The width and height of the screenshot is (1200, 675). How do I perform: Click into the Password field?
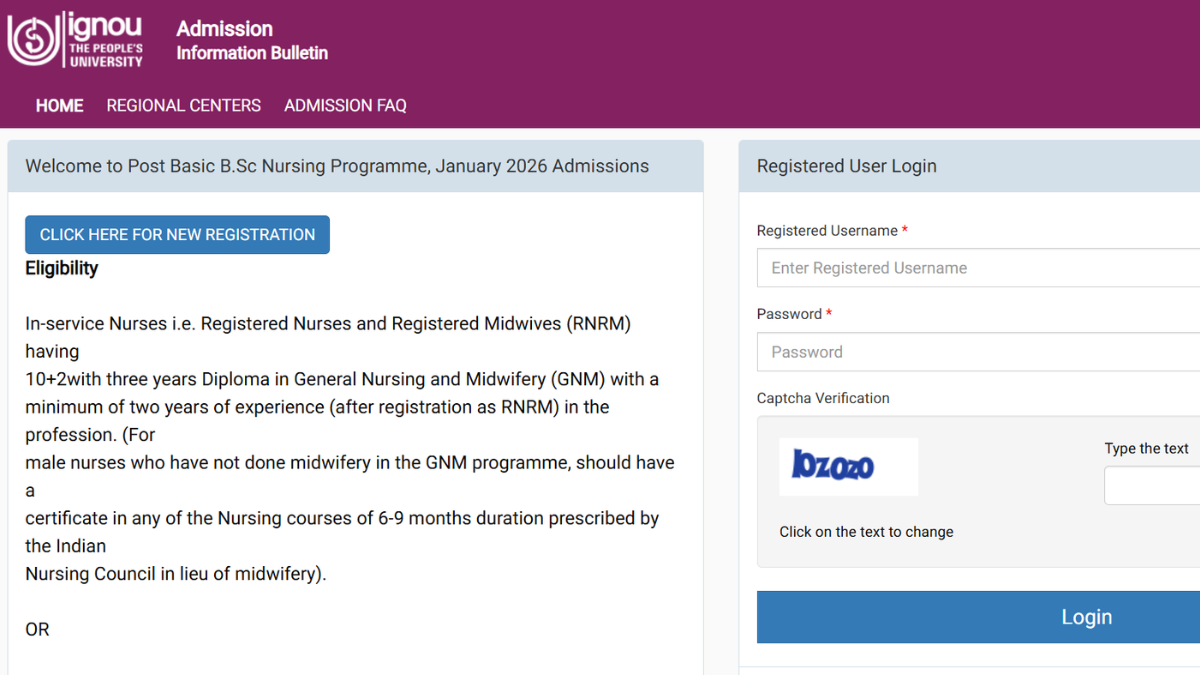coord(978,352)
